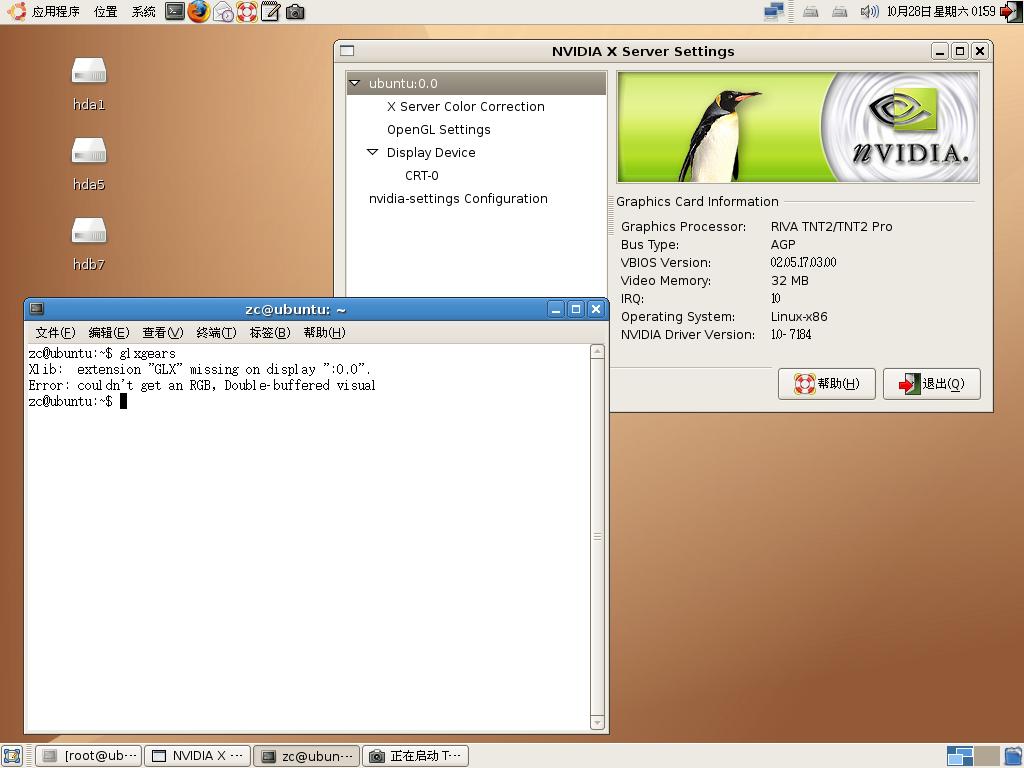
Task: Select X Server Color Correction
Action: tap(466, 106)
